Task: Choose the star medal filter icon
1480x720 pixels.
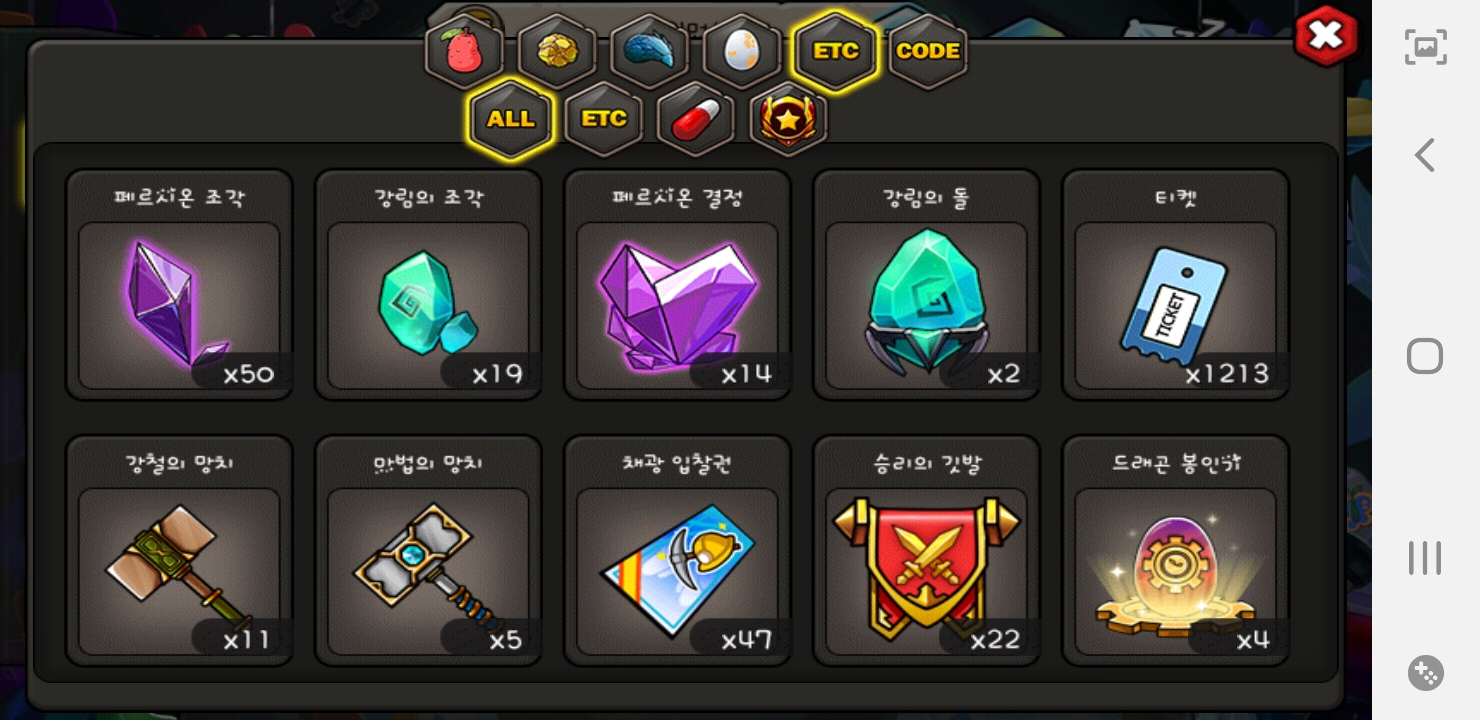Action: pyautogui.click(x=788, y=120)
